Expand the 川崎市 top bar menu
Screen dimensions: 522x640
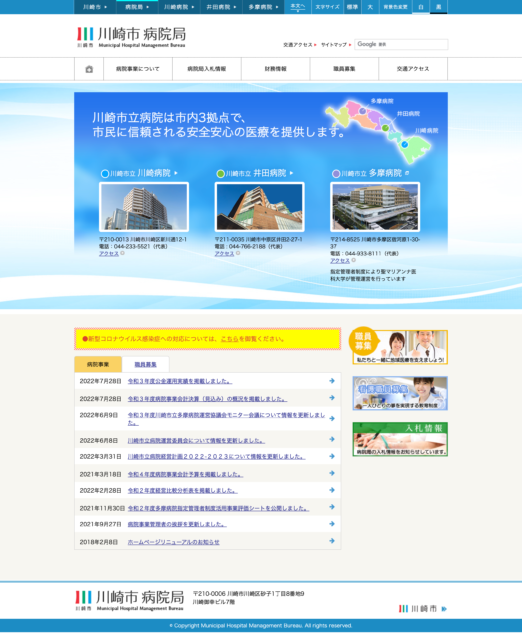[95, 7]
